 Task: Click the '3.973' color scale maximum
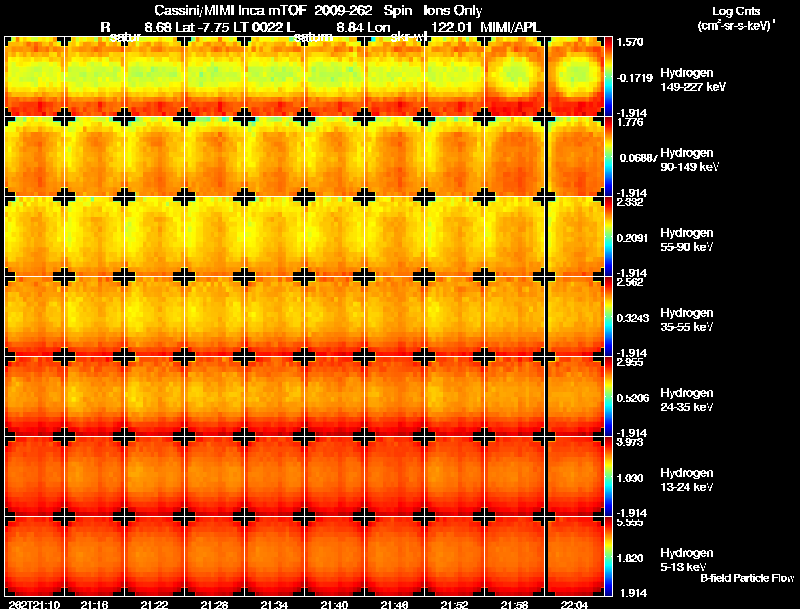[630, 442]
